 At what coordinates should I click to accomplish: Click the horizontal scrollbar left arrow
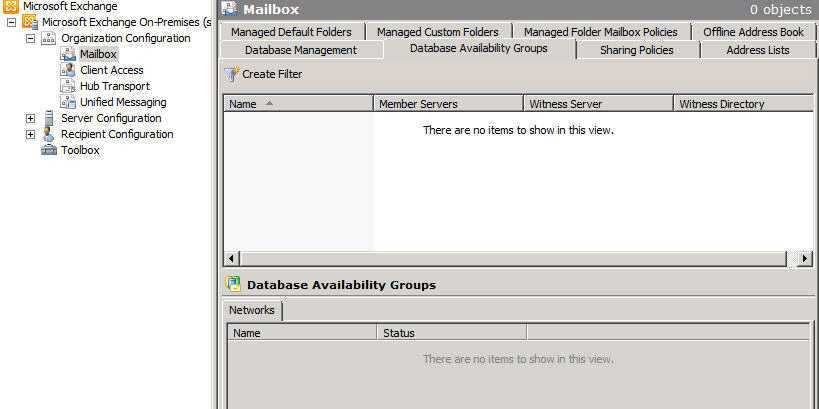[231, 258]
